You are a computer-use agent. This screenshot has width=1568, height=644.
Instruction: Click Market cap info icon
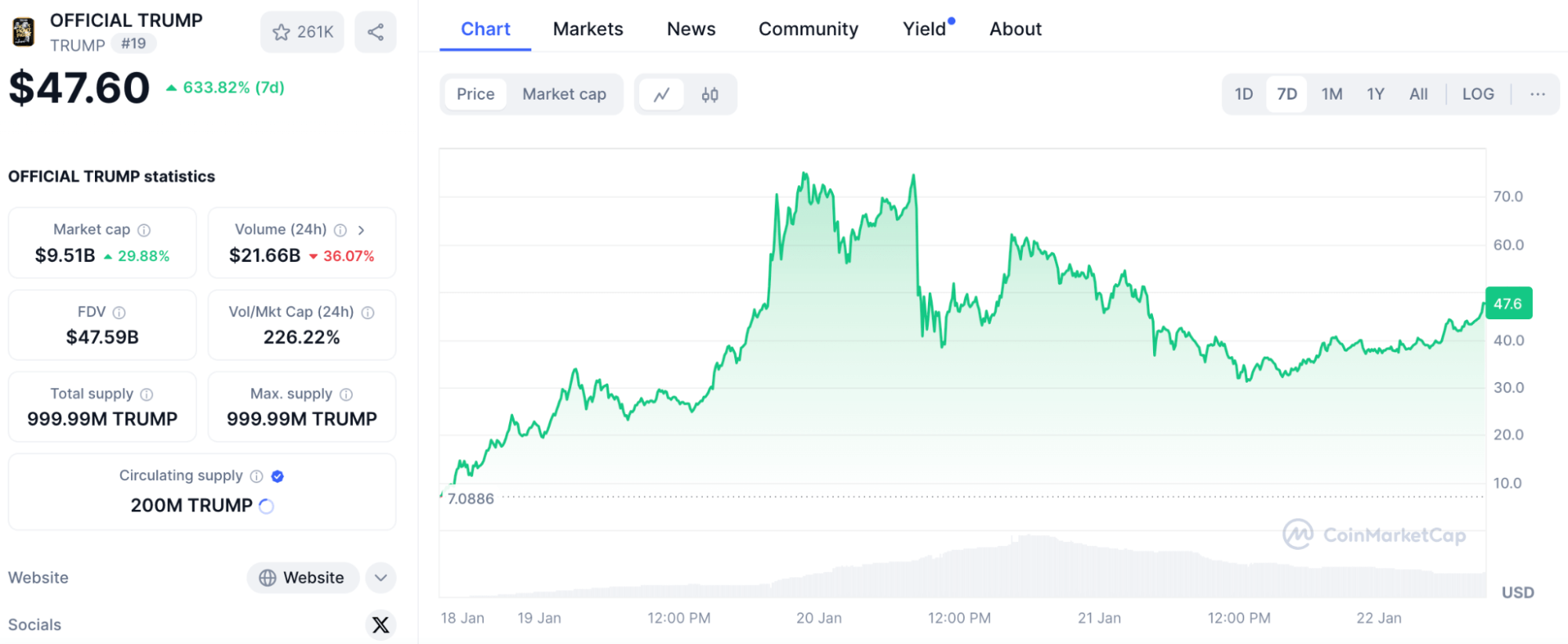tap(144, 230)
